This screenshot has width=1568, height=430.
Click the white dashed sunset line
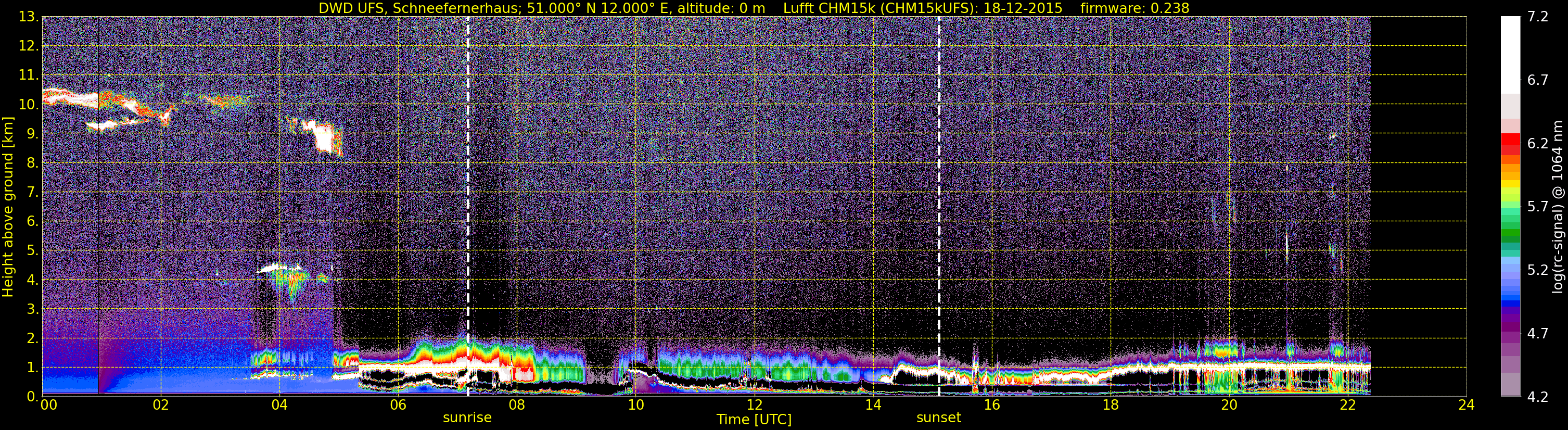939,207
